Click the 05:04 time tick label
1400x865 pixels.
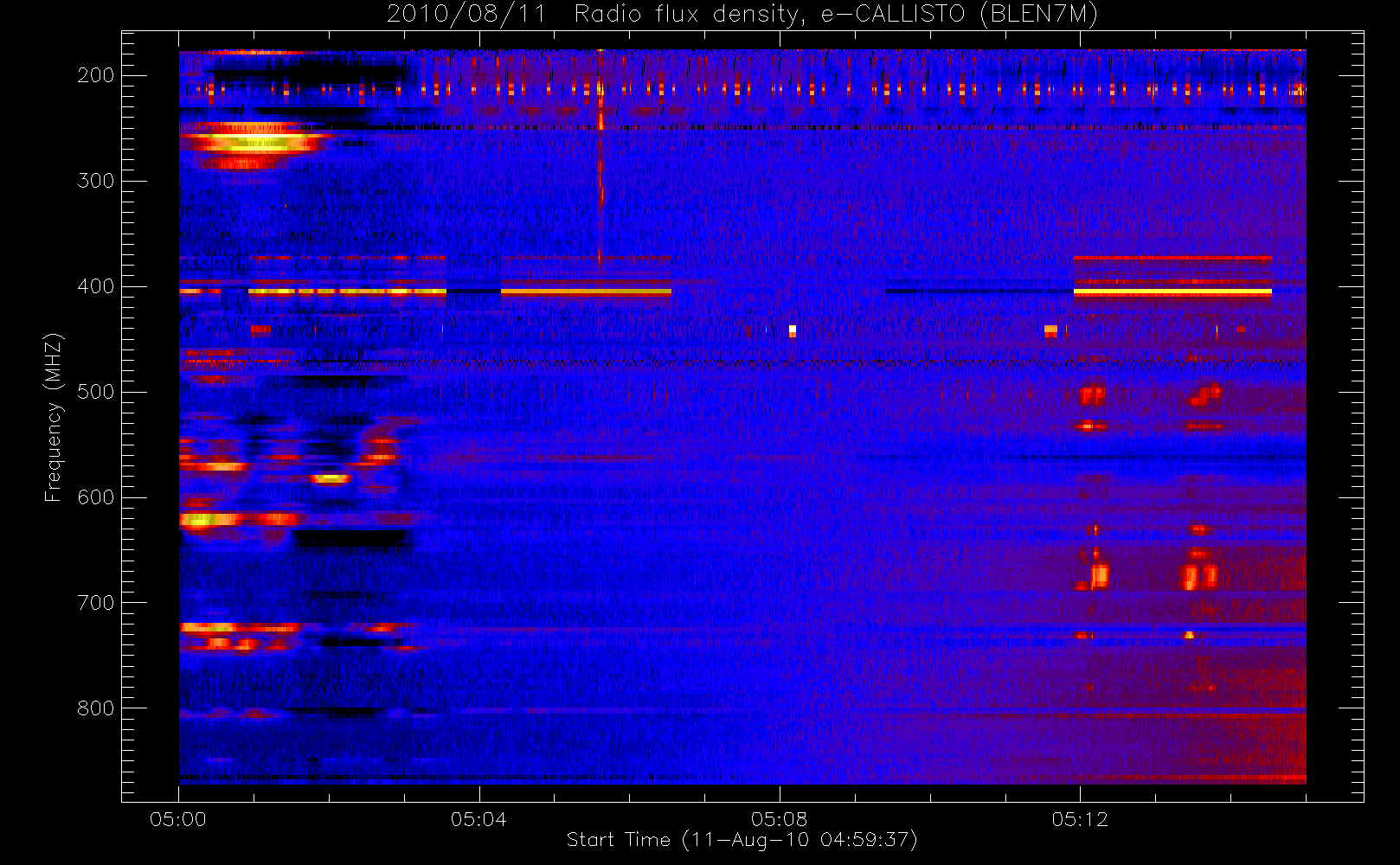click(x=478, y=819)
